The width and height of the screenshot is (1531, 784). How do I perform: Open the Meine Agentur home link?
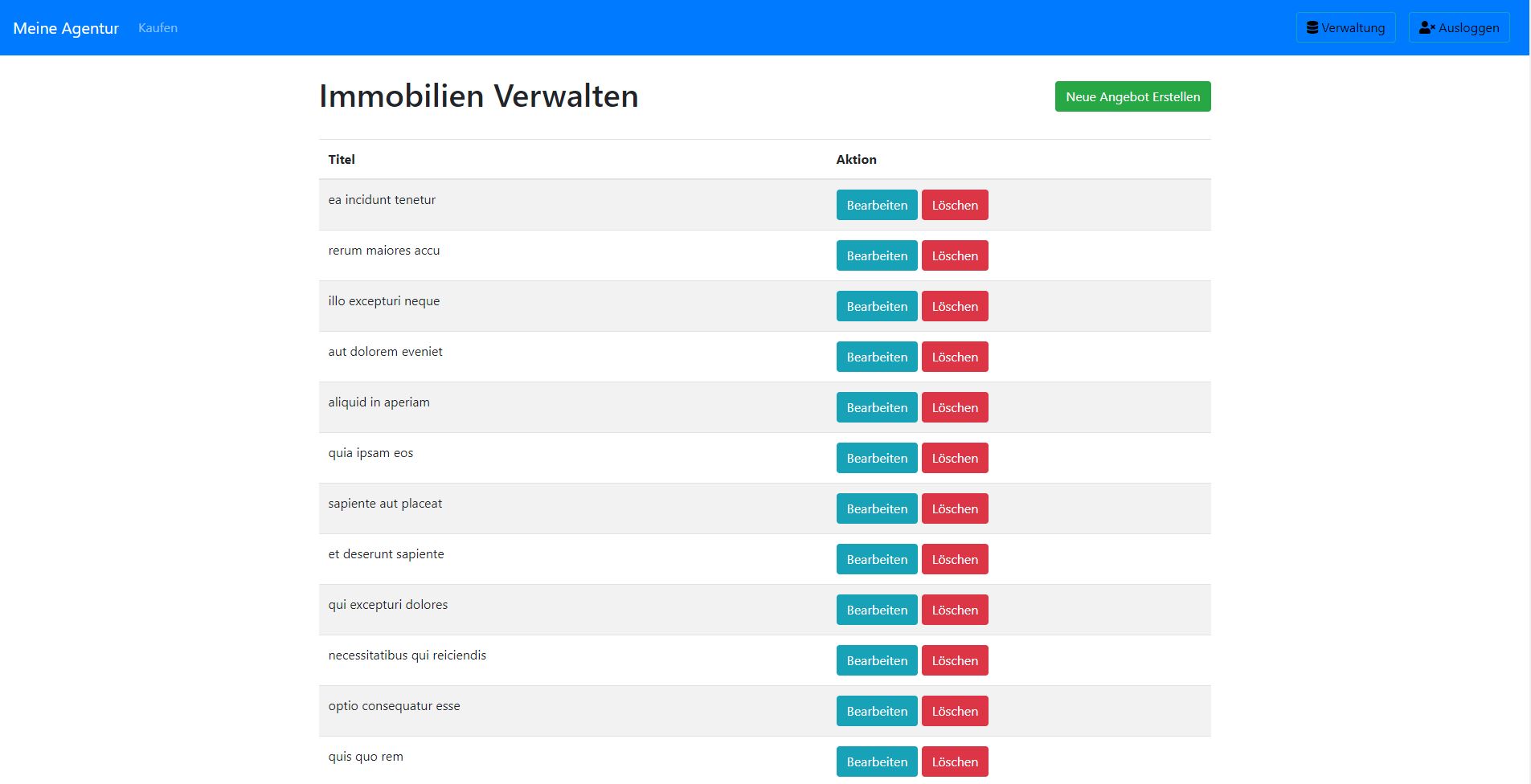click(66, 28)
